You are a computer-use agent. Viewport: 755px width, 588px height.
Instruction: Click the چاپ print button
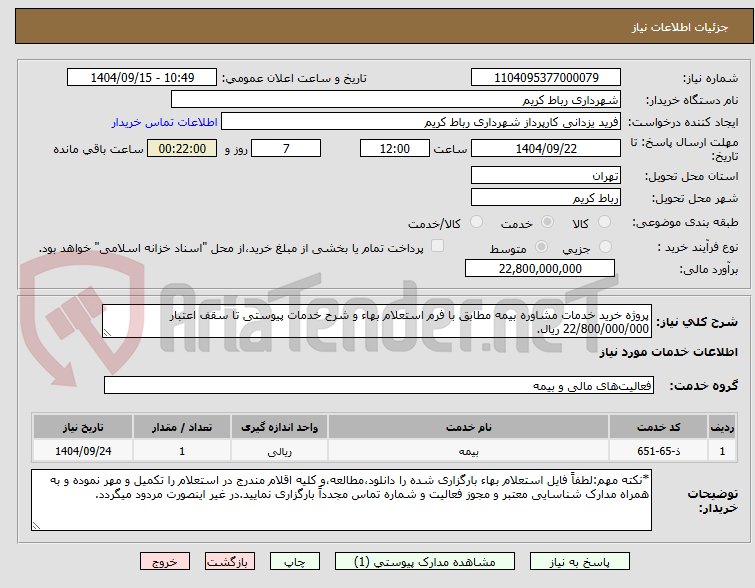pos(295,562)
